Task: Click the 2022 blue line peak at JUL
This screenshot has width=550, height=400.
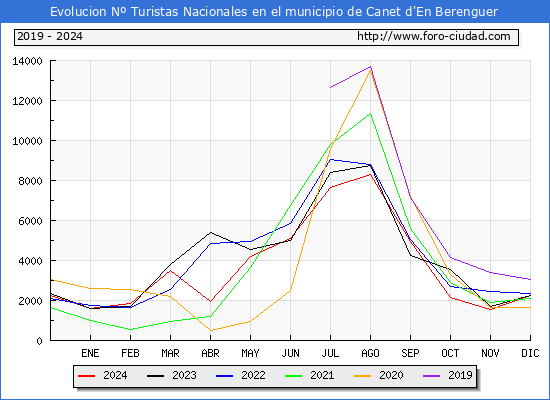Action: 330,160
